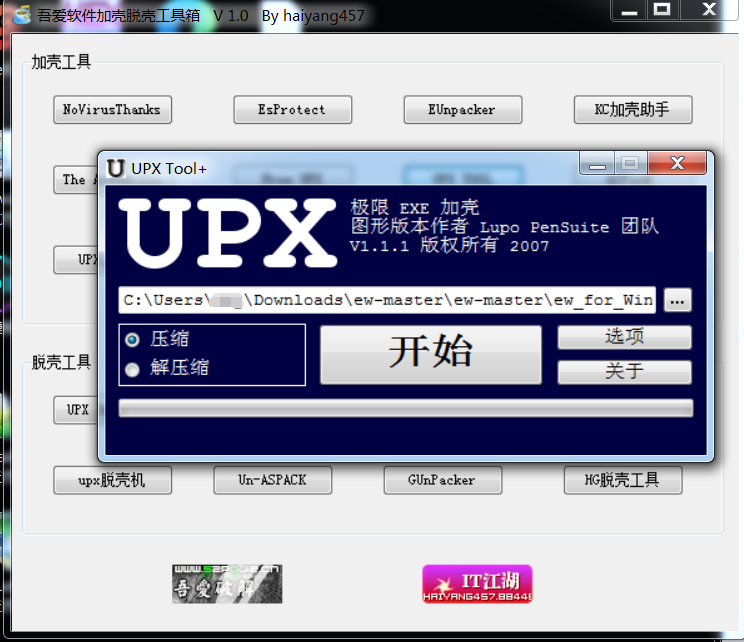
Task: Click the toolbox app icon in title bar
Action: click(x=21, y=15)
